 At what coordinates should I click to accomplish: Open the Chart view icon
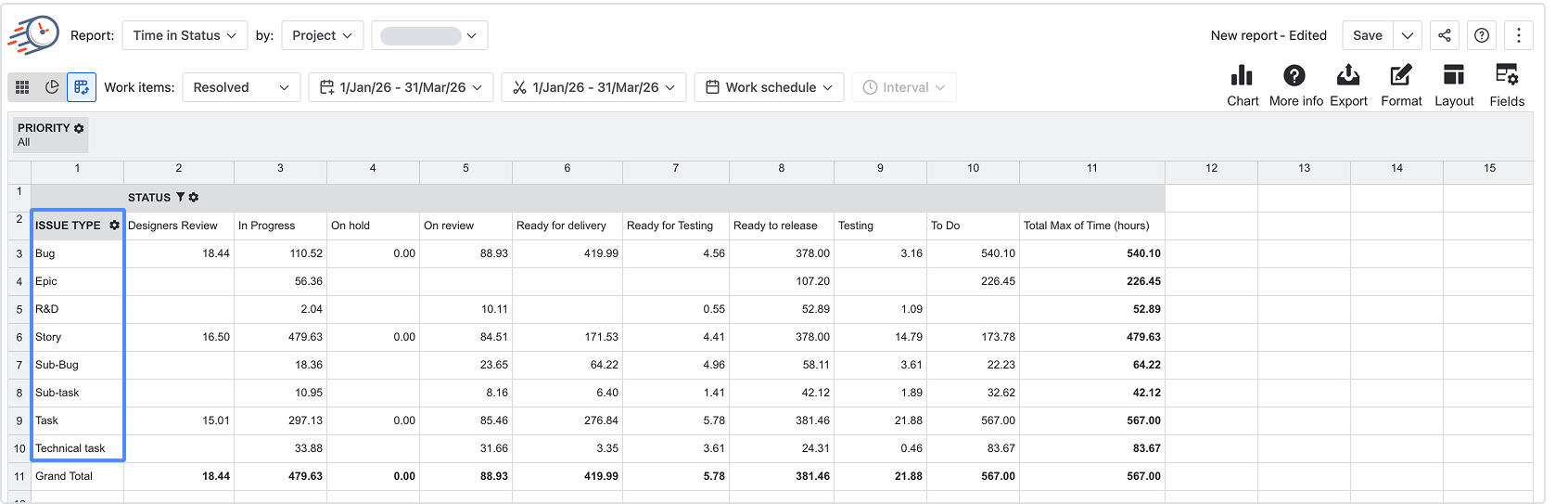coord(1243,75)
